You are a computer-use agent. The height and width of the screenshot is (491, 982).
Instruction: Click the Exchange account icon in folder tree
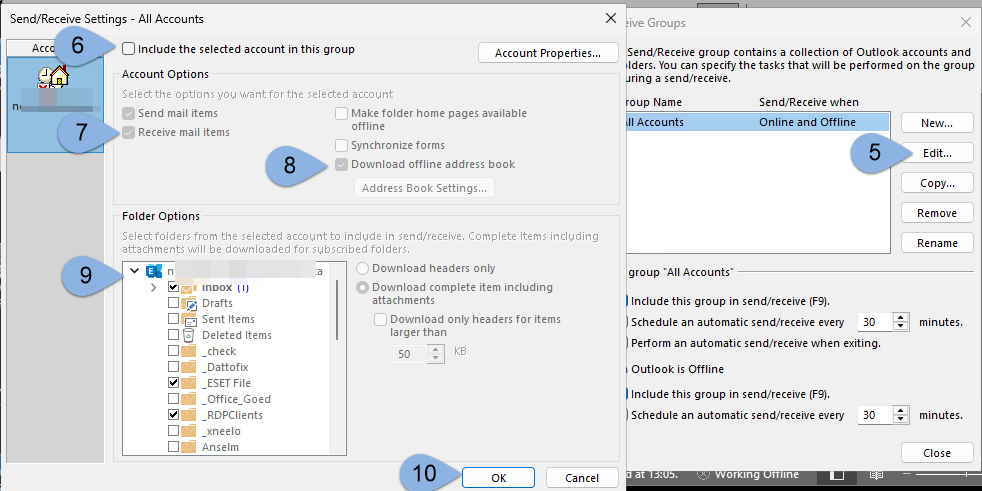coord(154,271)
